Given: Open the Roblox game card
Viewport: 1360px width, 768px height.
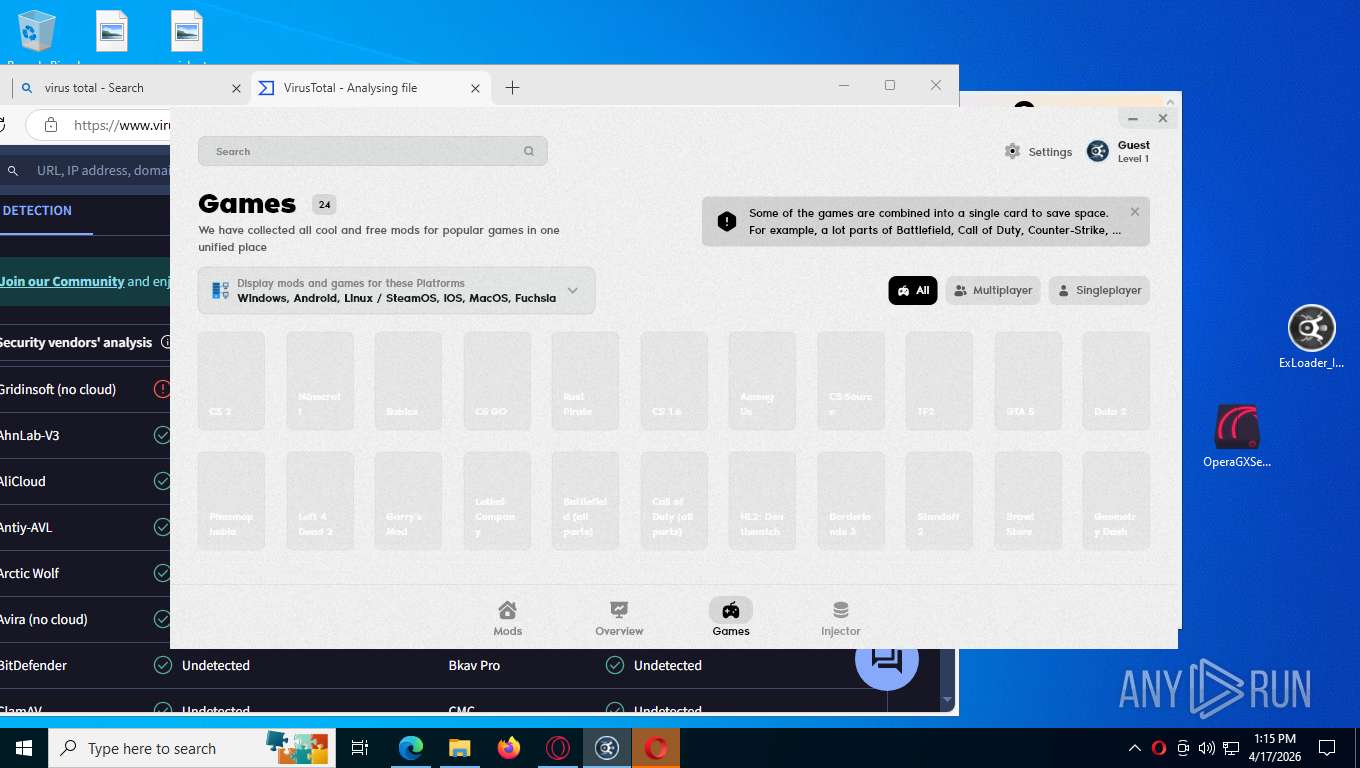Looking at the screenshot, I should point(408,381).
